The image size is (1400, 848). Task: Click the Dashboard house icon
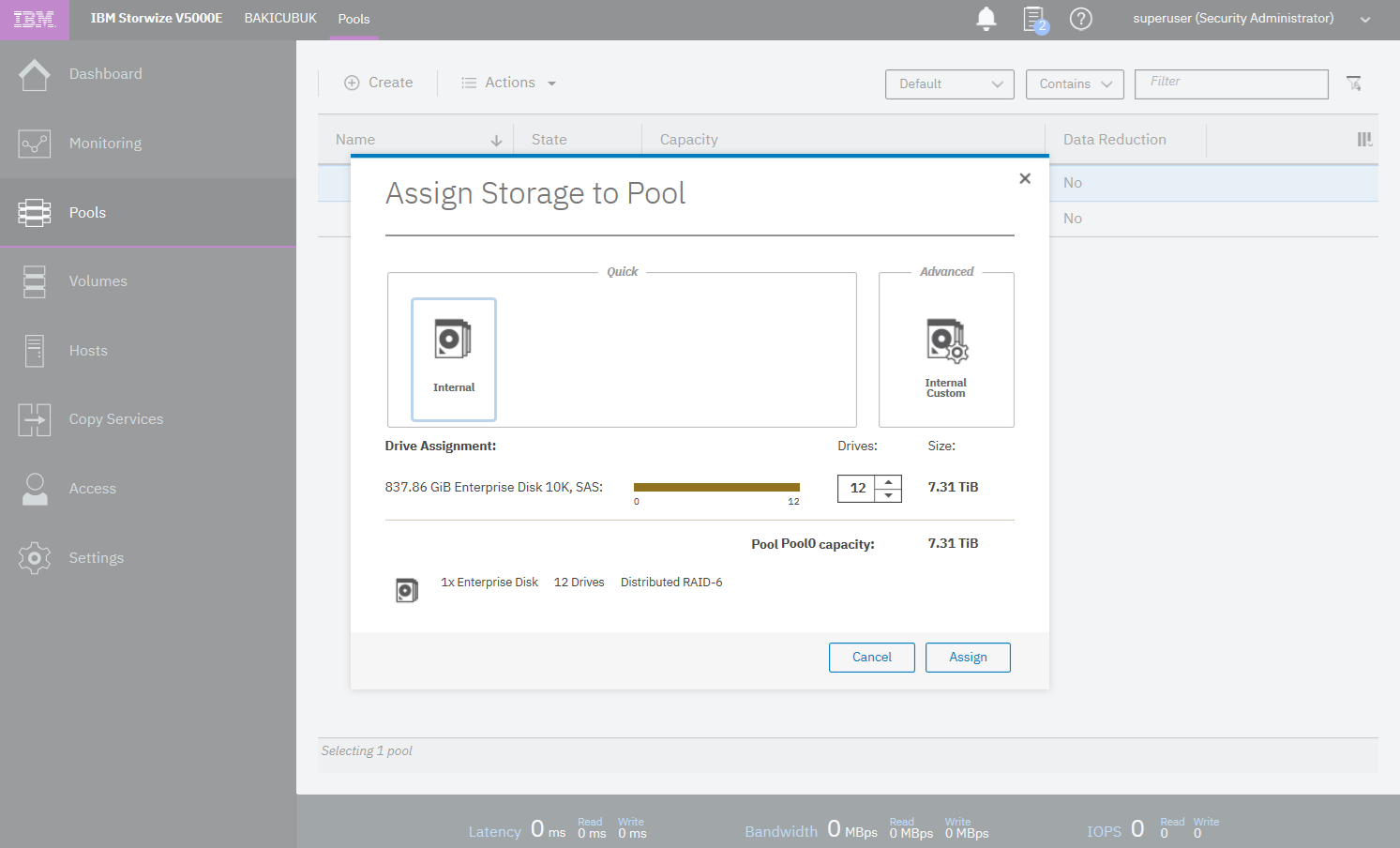pyautogui.click(x=35, y=74)
